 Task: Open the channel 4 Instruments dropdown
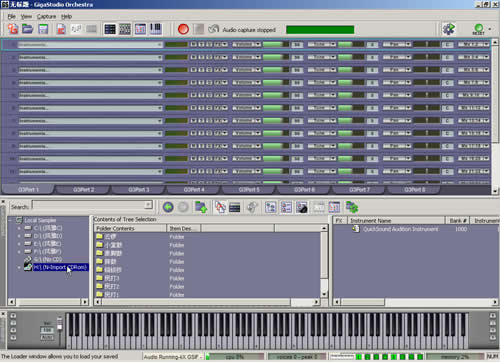(90, 83)
